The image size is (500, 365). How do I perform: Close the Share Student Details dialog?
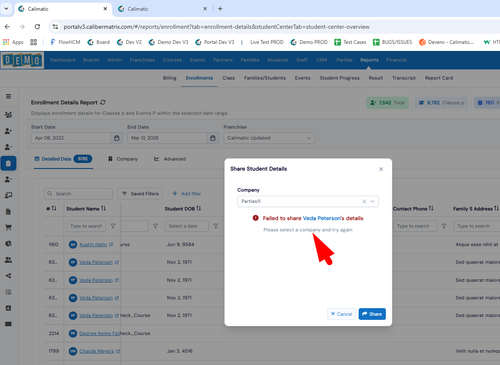(x=381, y=169)
